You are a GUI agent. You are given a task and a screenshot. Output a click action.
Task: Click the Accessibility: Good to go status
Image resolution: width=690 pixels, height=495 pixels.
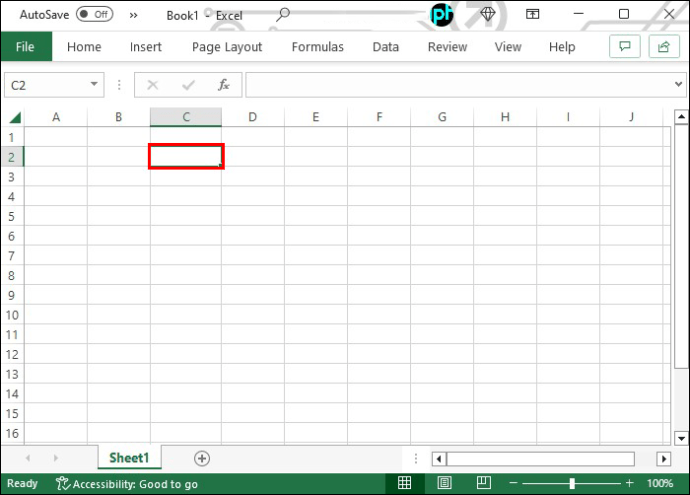tap(127, 484)
